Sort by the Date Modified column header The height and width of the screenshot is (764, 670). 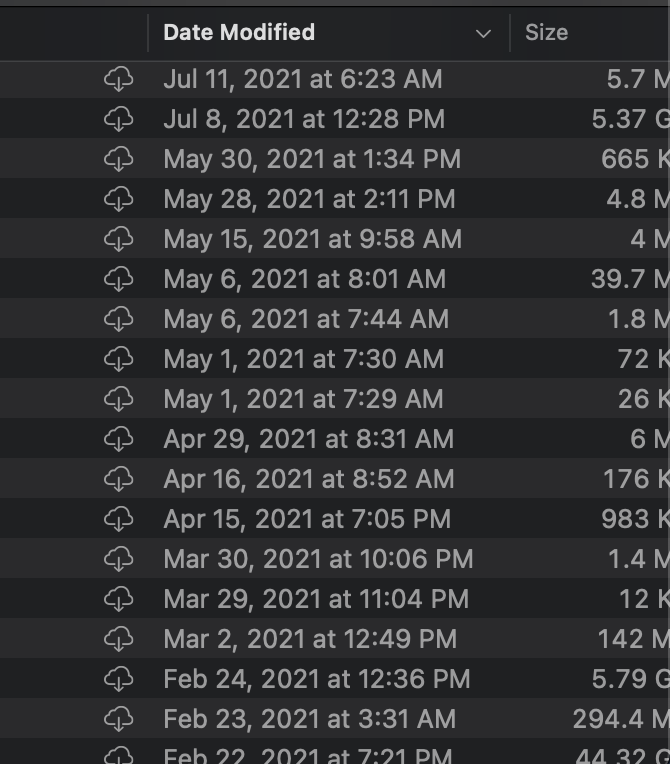tap(239, 33)
